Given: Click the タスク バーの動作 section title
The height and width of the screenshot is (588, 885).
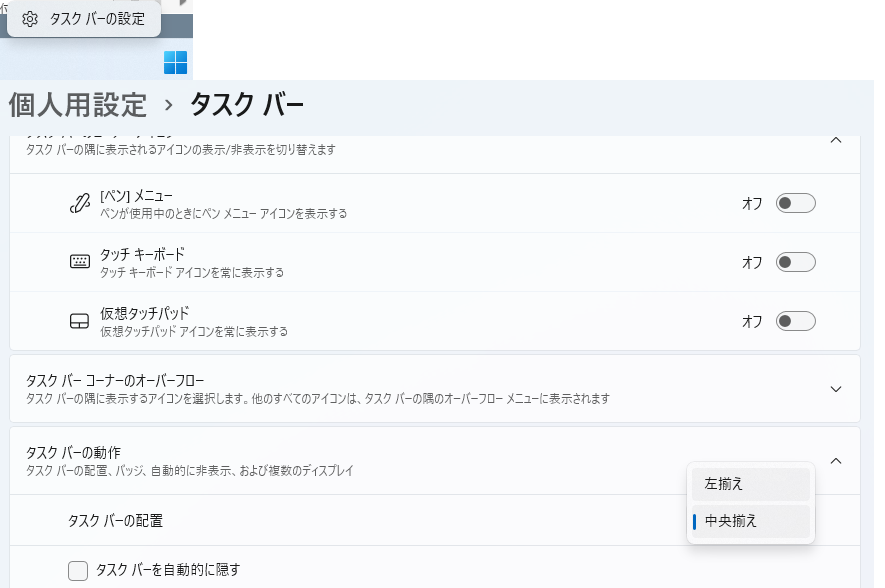Looking at the screenshot, I should 73,453.
